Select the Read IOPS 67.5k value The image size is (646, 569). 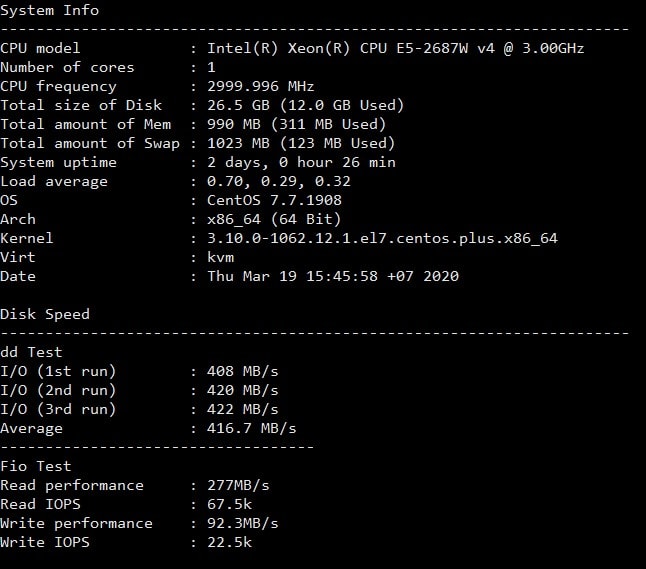(229, 504)
